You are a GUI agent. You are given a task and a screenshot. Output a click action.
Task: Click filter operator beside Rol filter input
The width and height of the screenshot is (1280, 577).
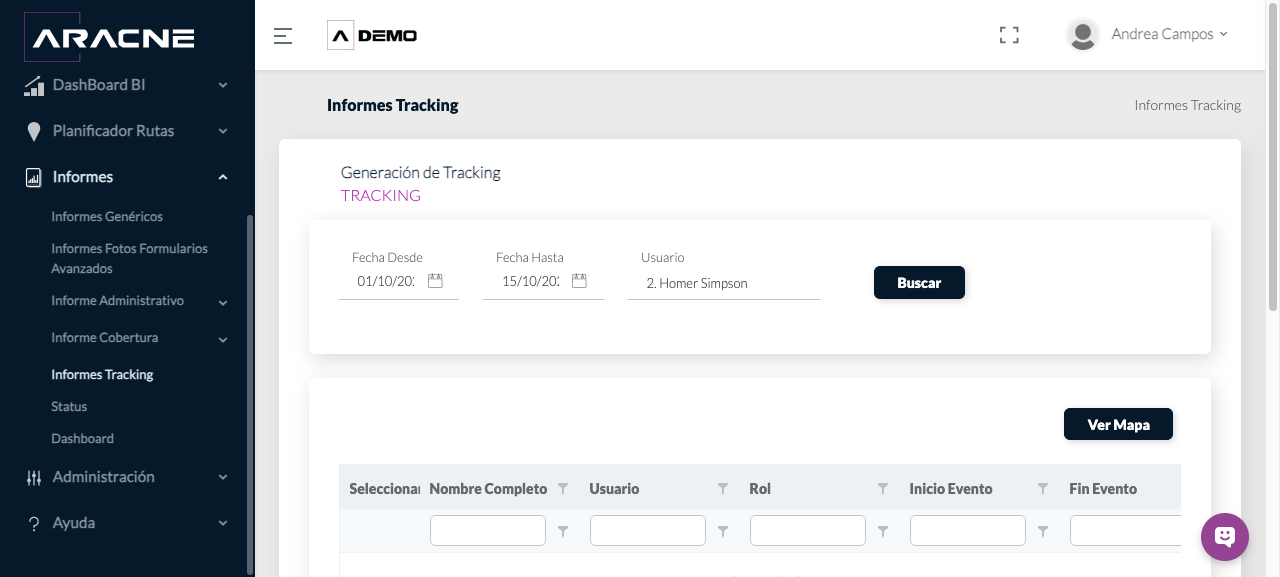[883, 532]
